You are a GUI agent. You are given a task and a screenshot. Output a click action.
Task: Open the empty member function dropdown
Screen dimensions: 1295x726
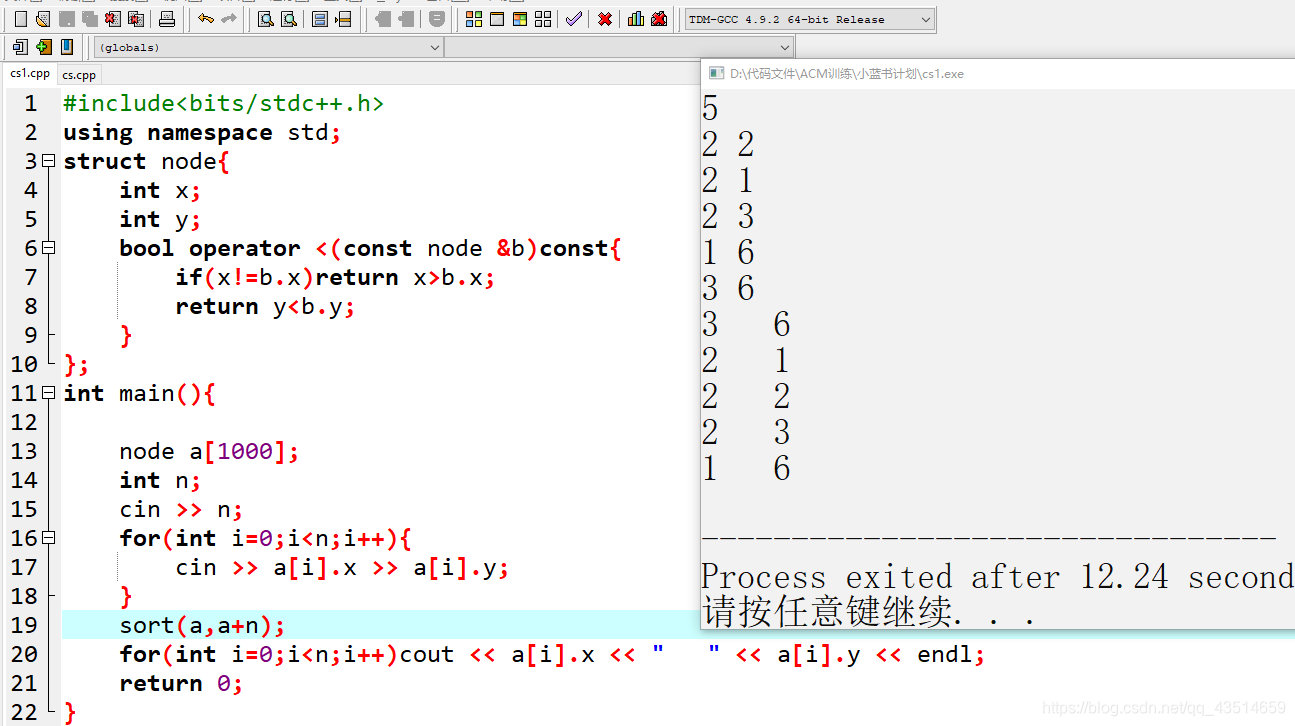tap(619, 47)
